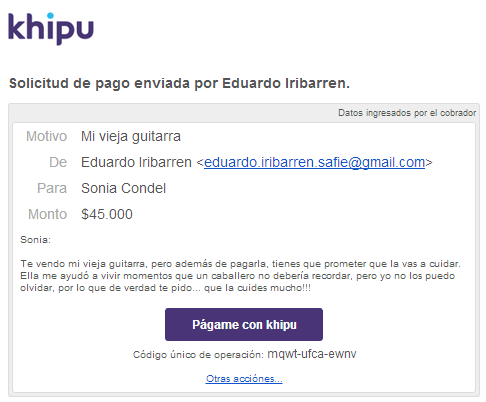Click the blue dot in khipu logo
The width and height of the screenshot is (486, 402).
point(50,16)
